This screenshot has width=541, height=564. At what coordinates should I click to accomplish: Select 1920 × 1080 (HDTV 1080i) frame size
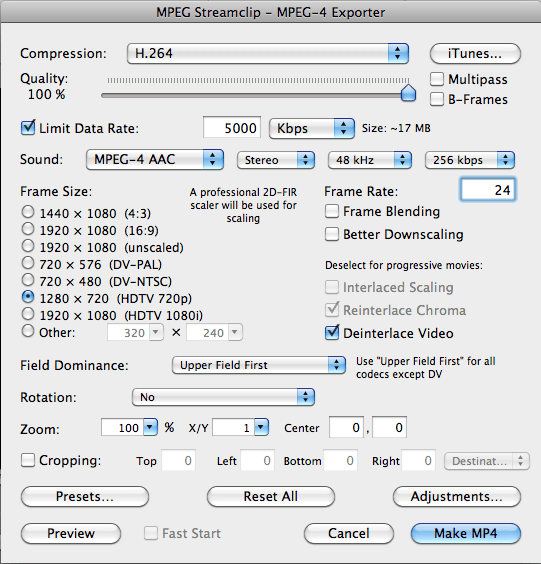click(x=28, y=314)
